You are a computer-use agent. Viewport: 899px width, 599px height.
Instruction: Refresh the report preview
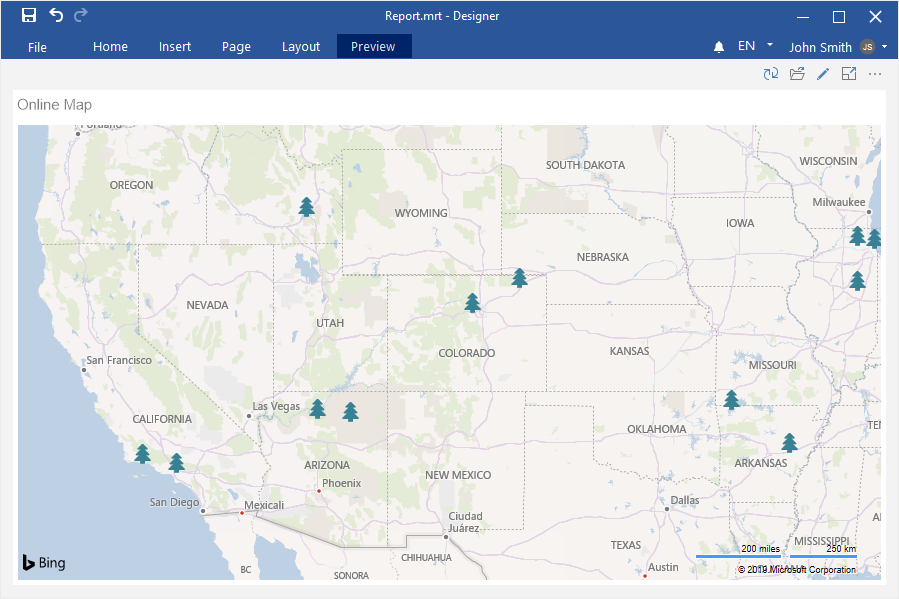coord(770,74)
